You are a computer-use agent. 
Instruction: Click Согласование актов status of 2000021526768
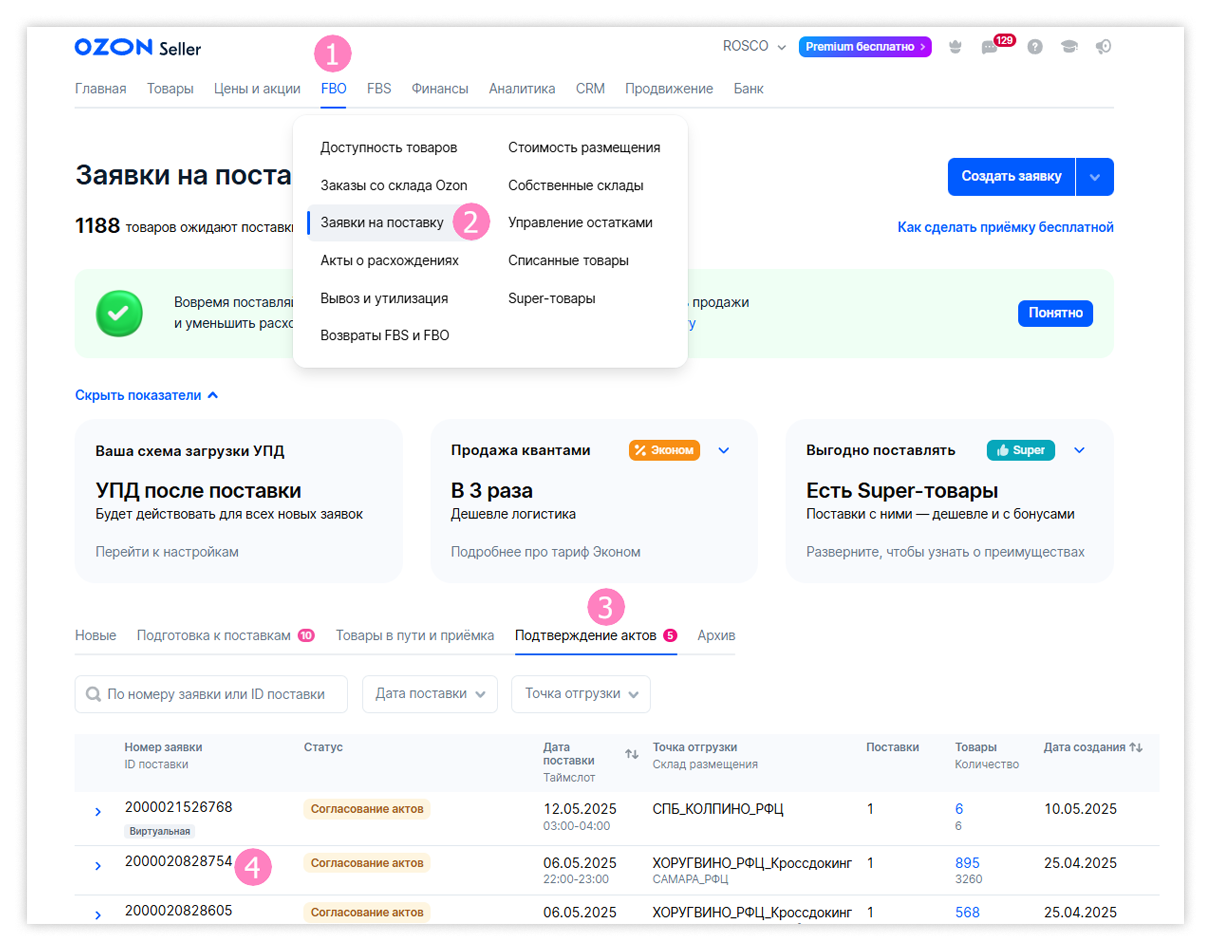coord(367,809)
